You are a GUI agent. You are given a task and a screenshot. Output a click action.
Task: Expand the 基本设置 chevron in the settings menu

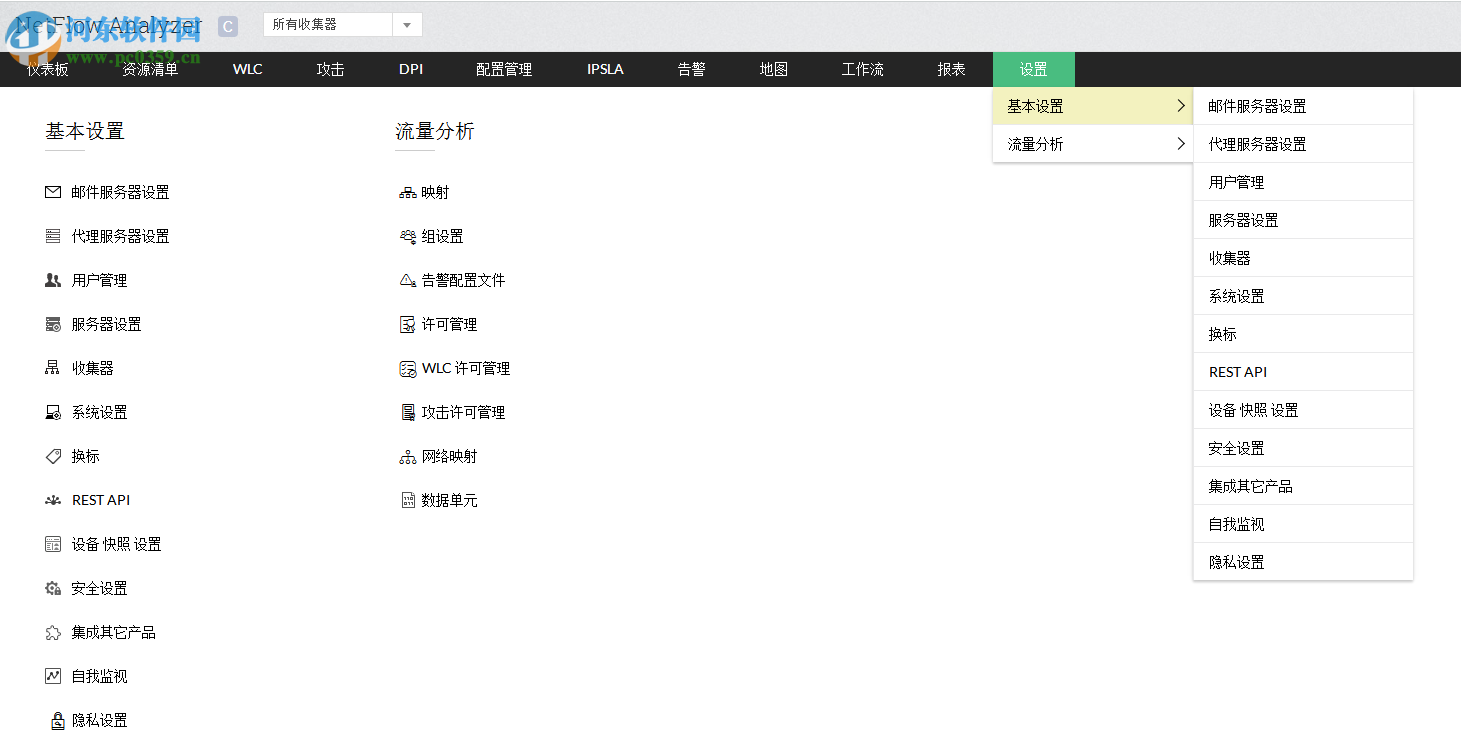(1181, 106)
